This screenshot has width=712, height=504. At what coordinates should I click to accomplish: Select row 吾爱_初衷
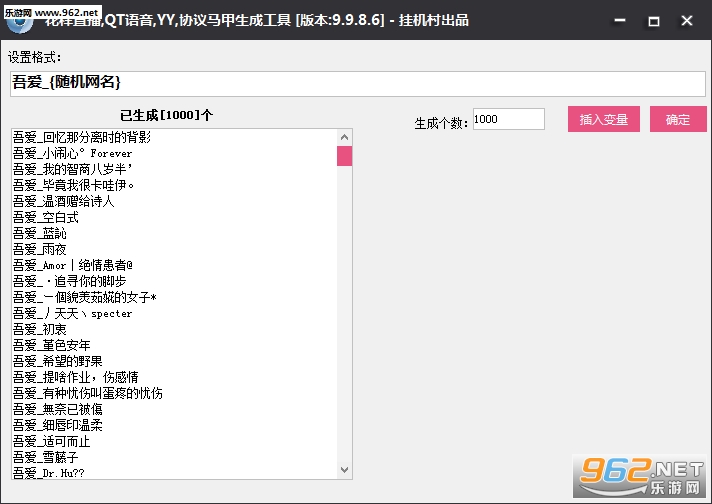[174, 329]
